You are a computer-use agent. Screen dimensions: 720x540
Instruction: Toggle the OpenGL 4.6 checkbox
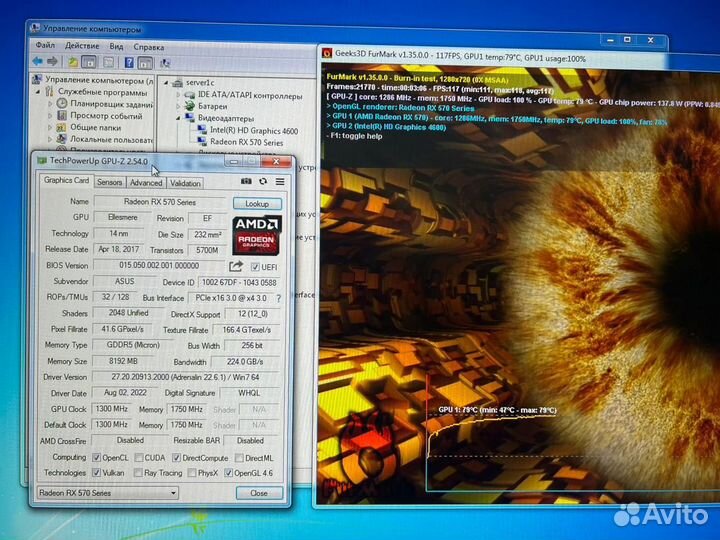(x=228, y=473)
